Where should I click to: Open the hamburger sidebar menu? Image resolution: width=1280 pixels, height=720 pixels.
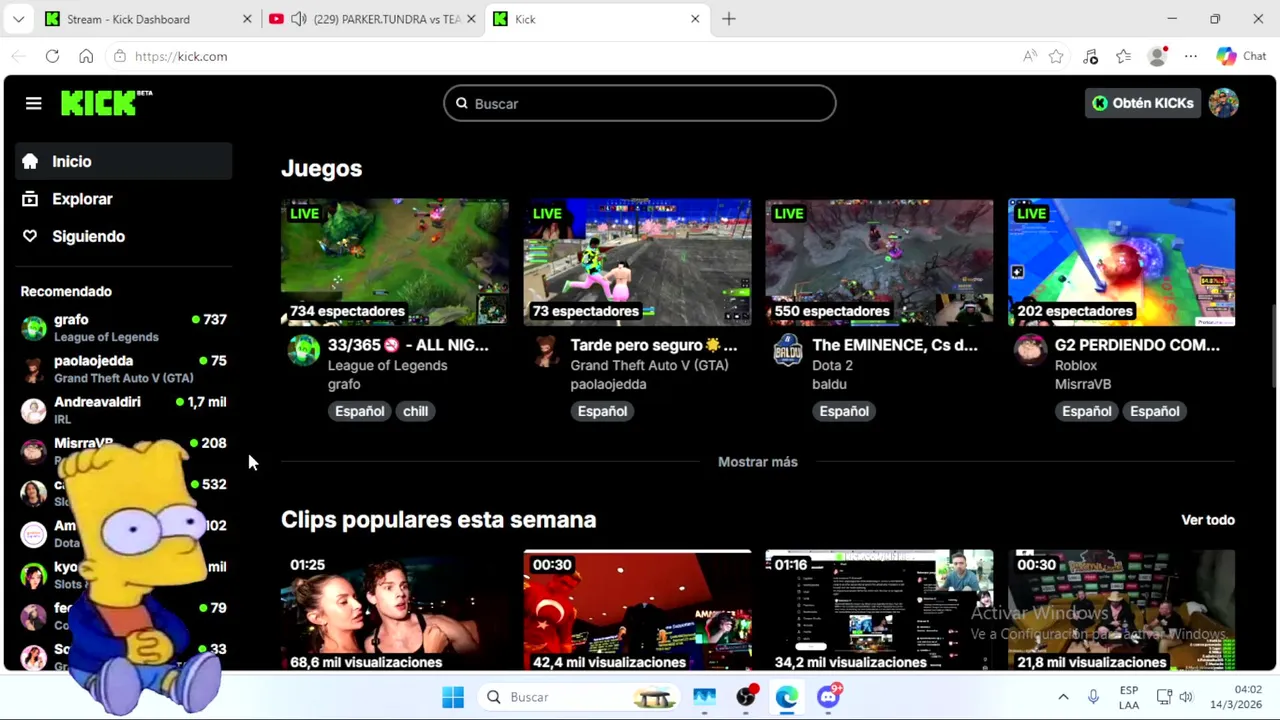(33, 103)
